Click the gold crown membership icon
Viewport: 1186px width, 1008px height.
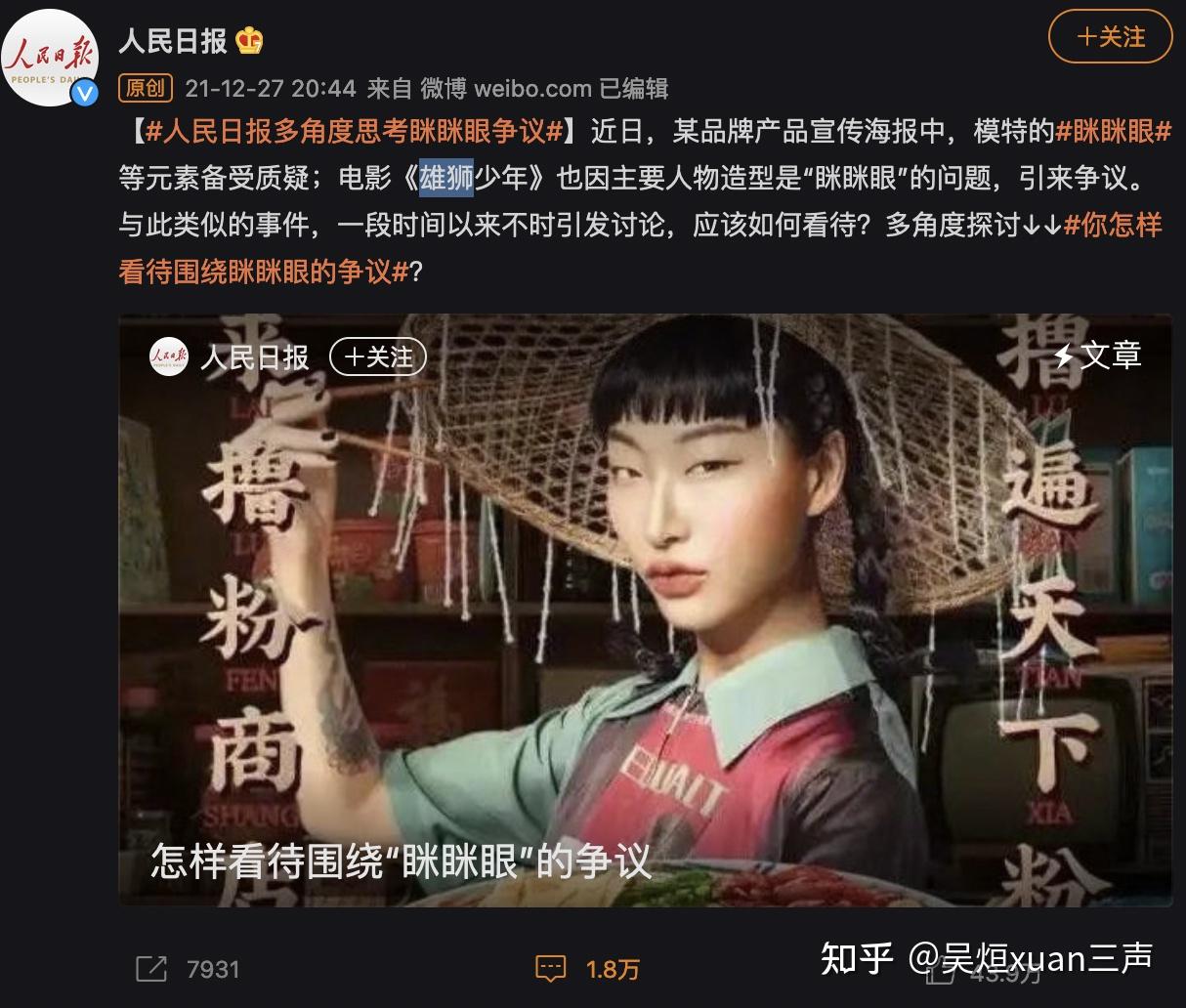coord(249,40)
